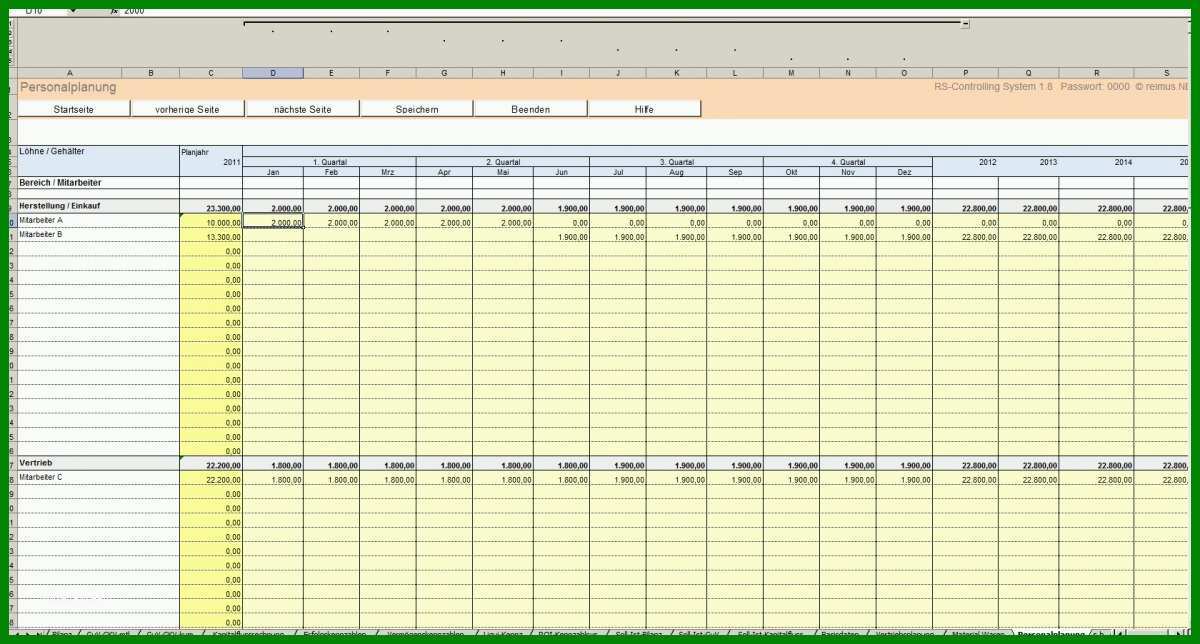Click the Jun month header
This screenshot has height=644, width=1200.
561,172
